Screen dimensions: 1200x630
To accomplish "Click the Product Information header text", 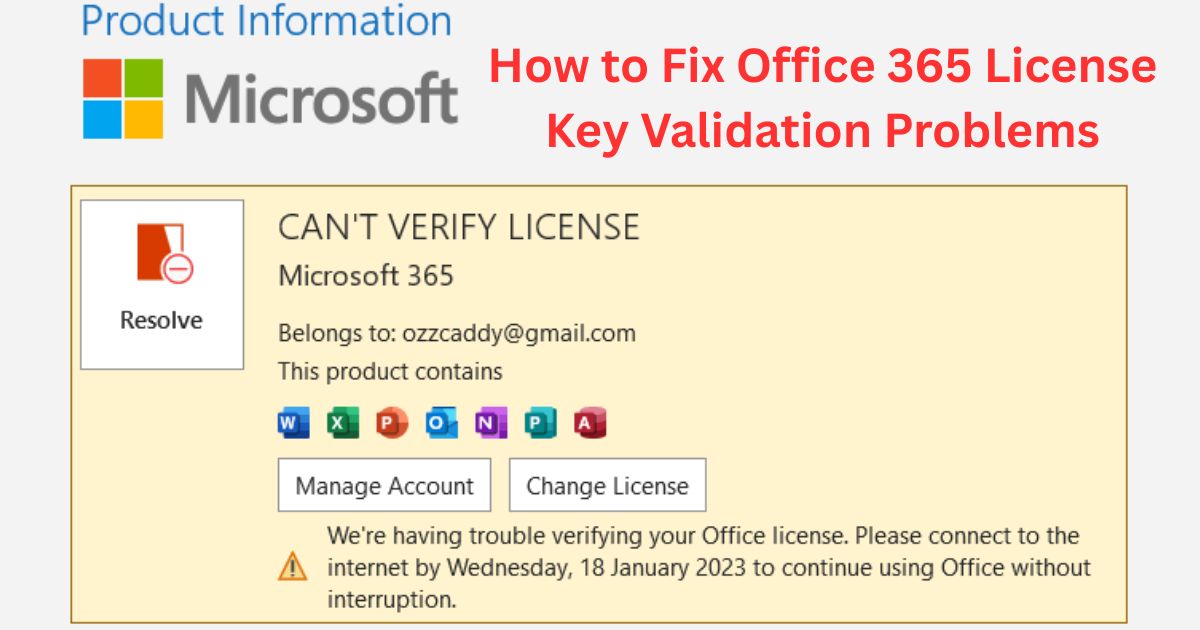I will pos(265,20).
